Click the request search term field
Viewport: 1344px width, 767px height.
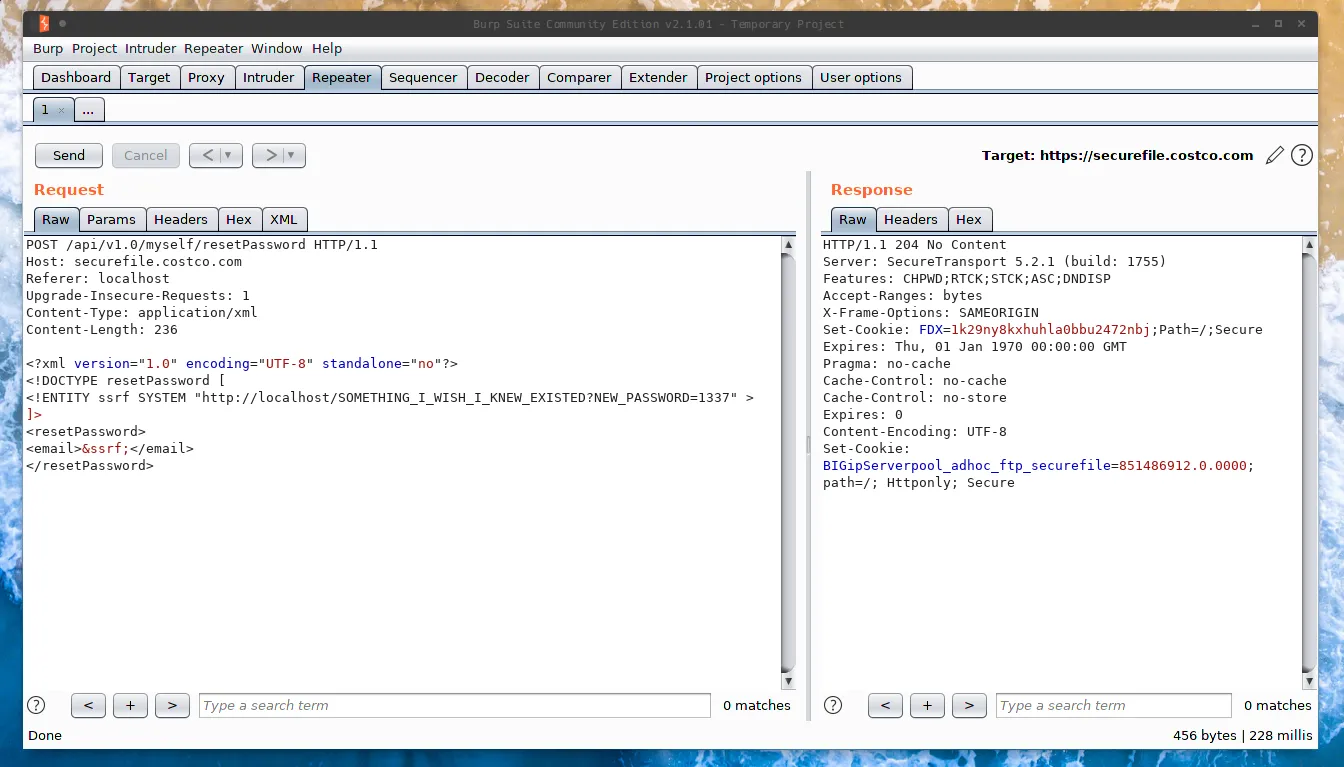455,705
